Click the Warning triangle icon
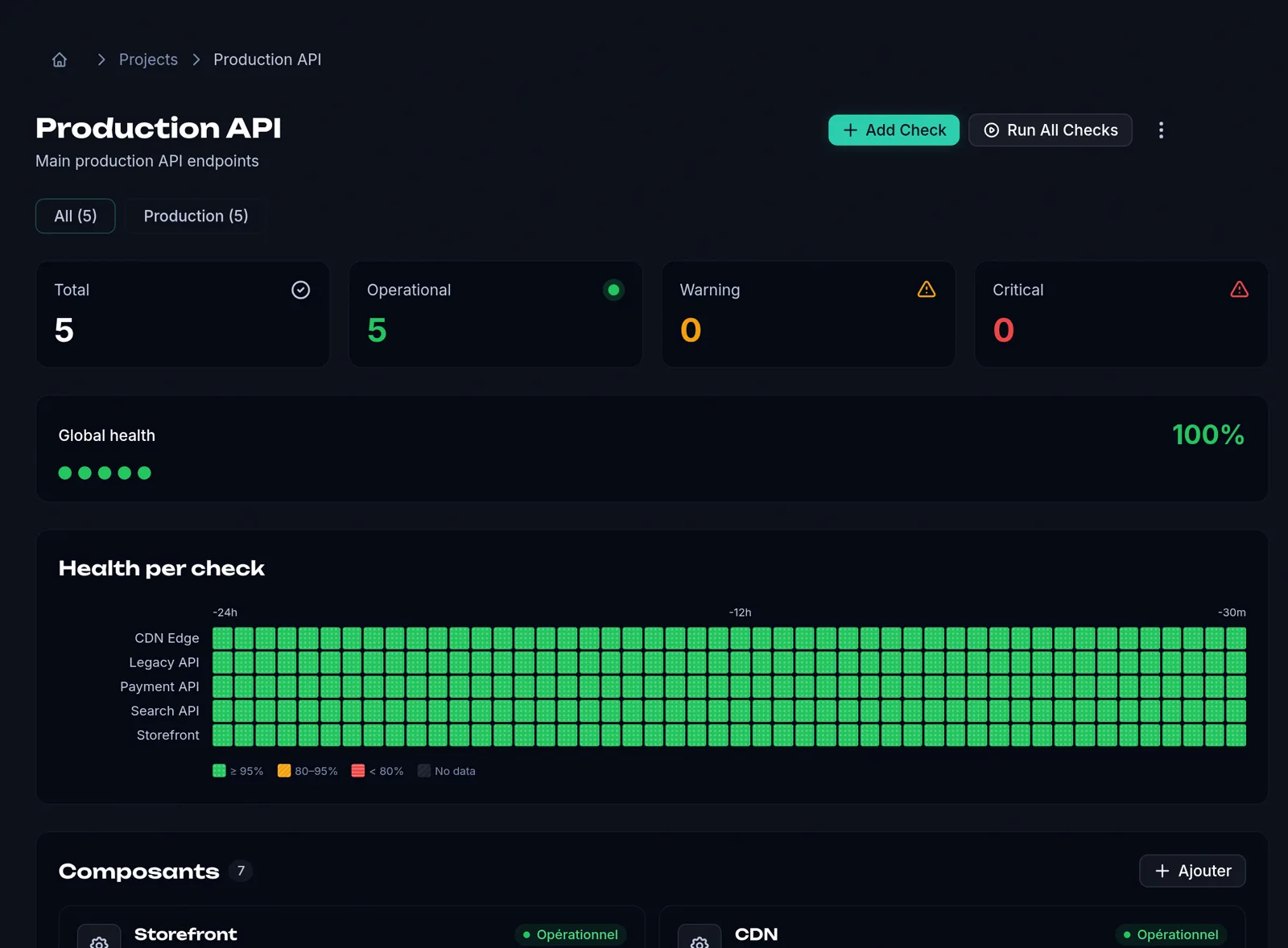Image resolution: width=1288 pixels, height=948 pixels. tap(927, 289)
